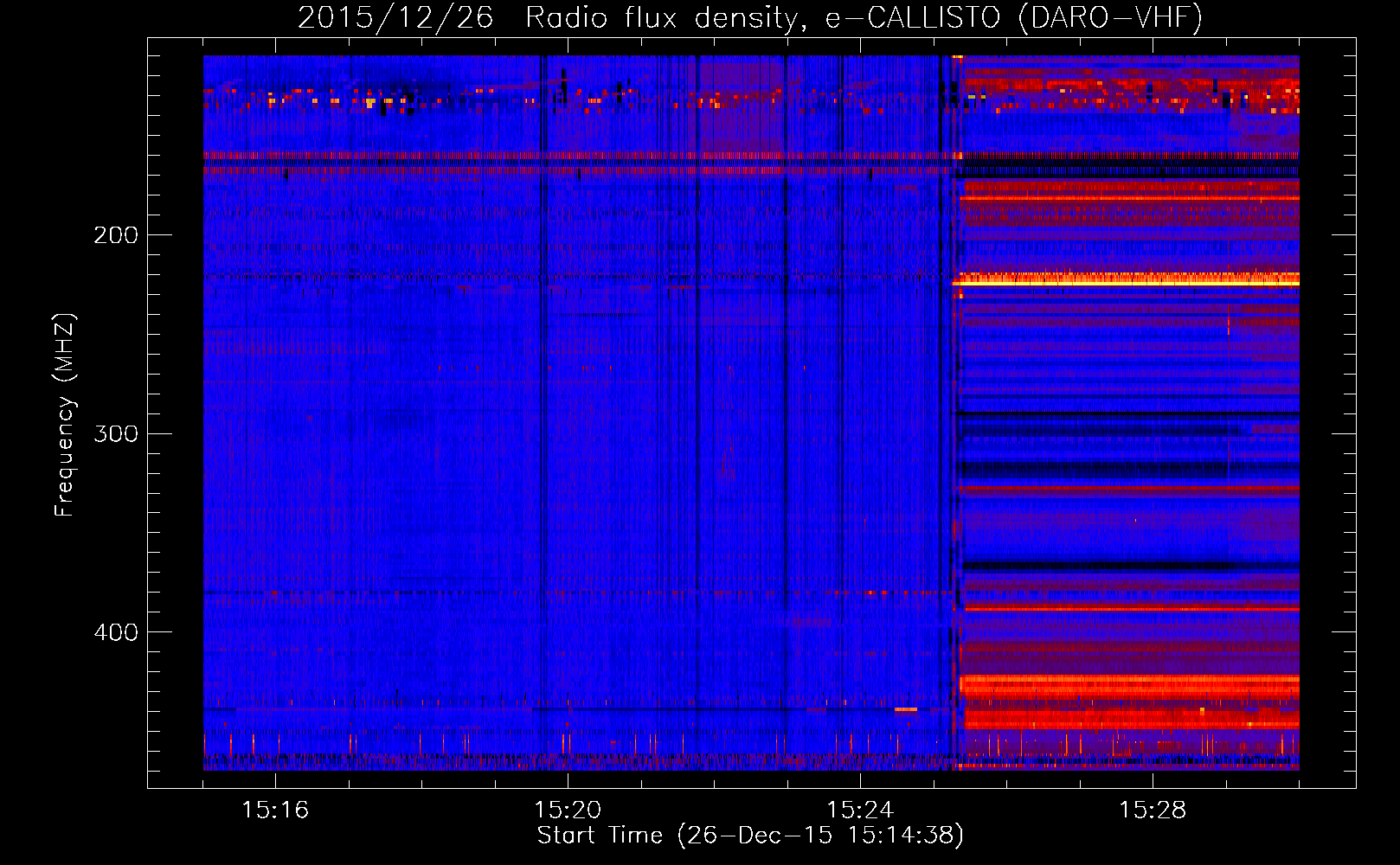
Task: Click the '15:24' time tick label
Action: click(860, 811)
